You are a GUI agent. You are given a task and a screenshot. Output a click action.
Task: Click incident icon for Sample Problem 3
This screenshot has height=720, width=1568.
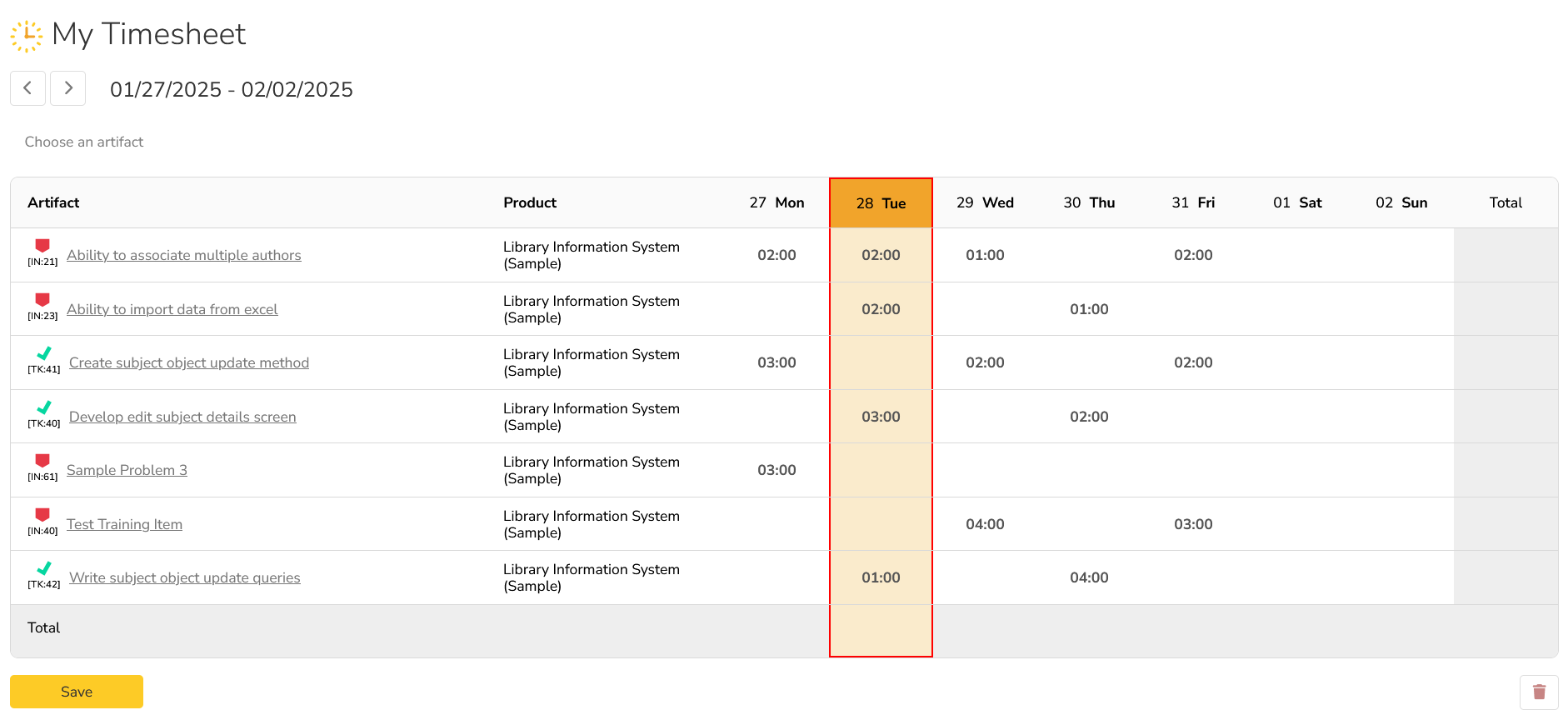[42, 461]
